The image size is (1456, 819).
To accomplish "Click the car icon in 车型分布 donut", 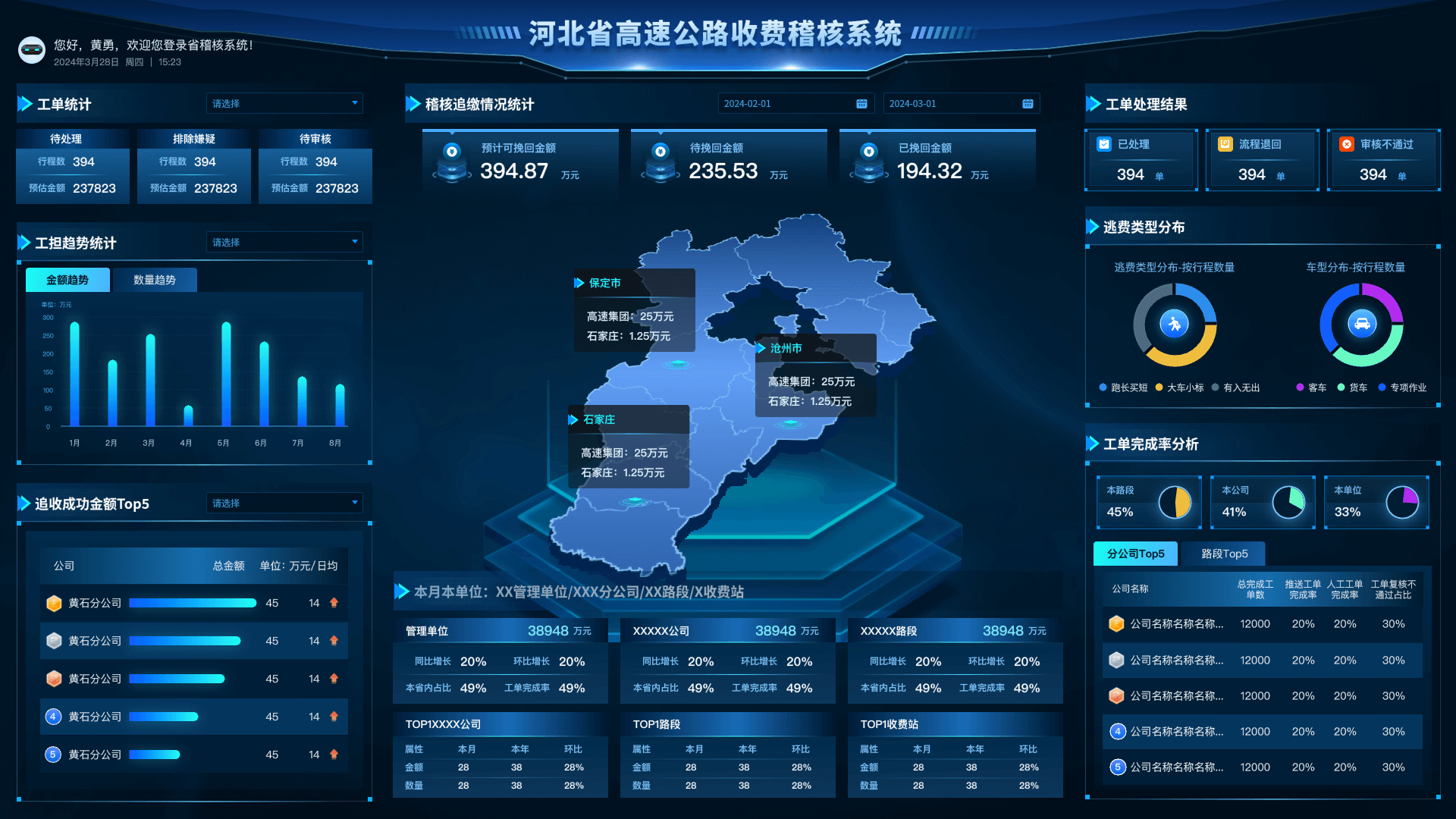I will click(1362, 324).
